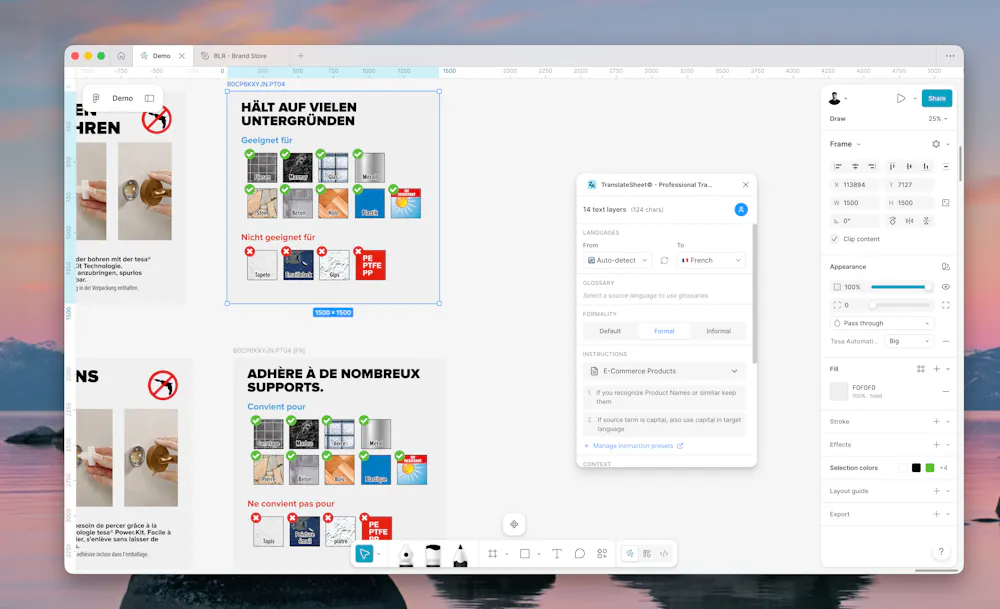Switch to the BLR - Brand Store tab
This screenshot has height=609, width=1000.
point(240,56)
